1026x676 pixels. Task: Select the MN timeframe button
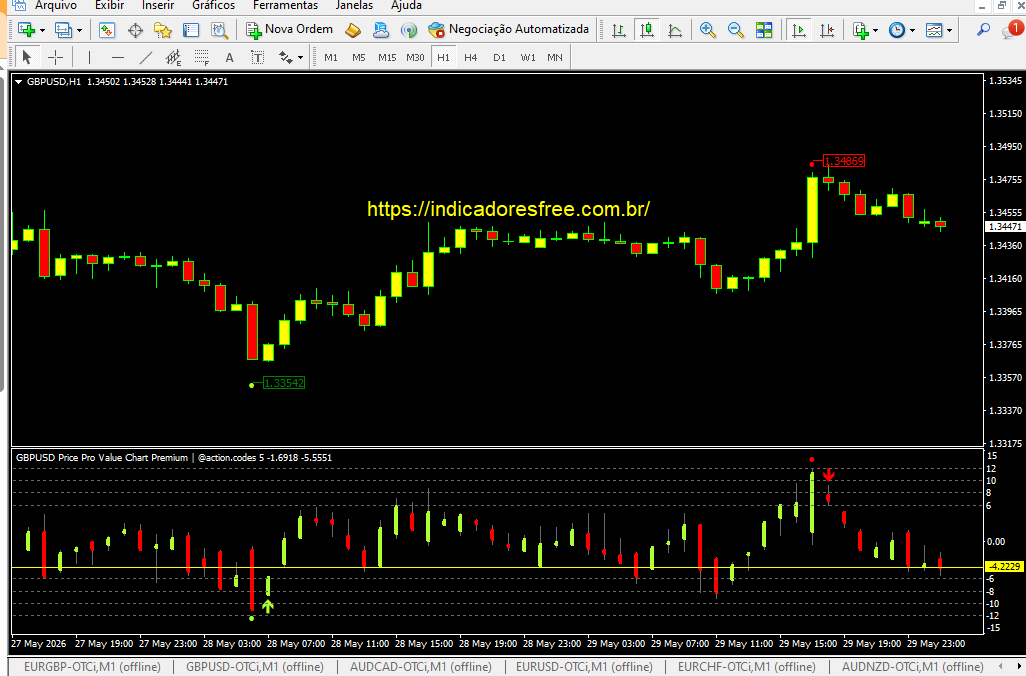click(x=555, y=58)
